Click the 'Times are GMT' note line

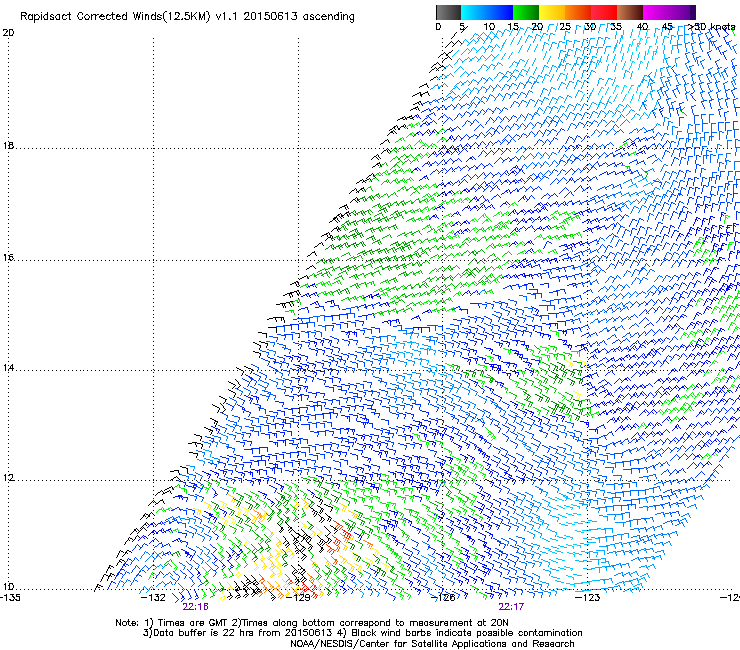312,623
